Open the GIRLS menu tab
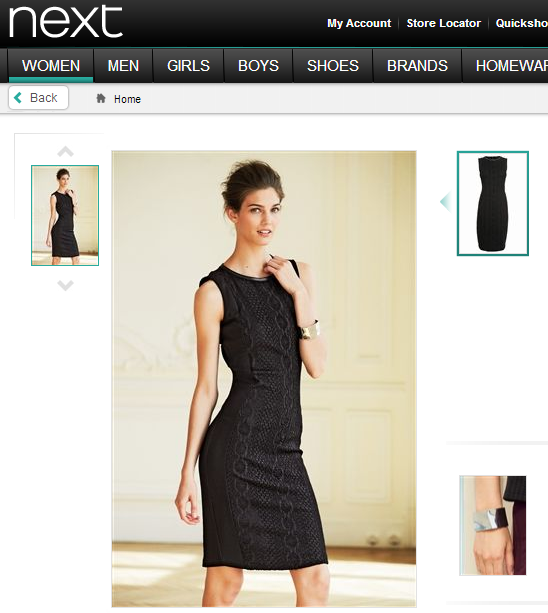 188,66
